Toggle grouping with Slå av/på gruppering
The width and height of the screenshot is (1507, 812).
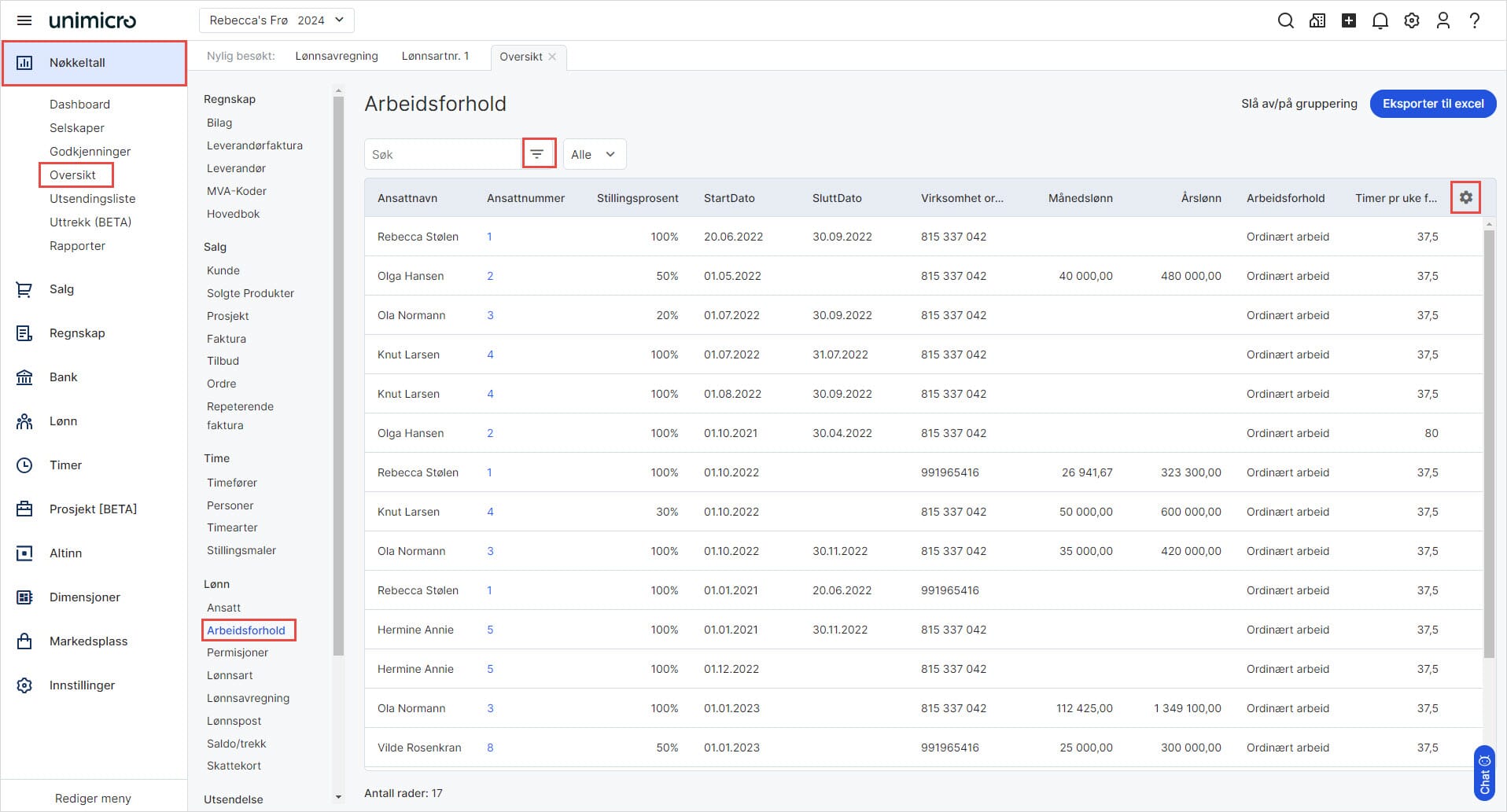(1299, 104)
